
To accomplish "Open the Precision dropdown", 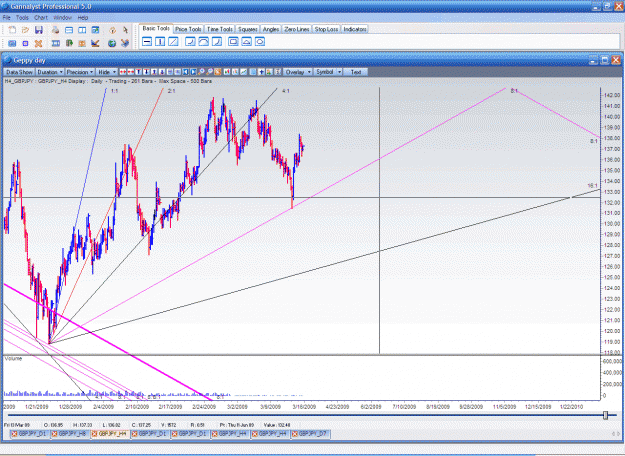I will [80, 72].
